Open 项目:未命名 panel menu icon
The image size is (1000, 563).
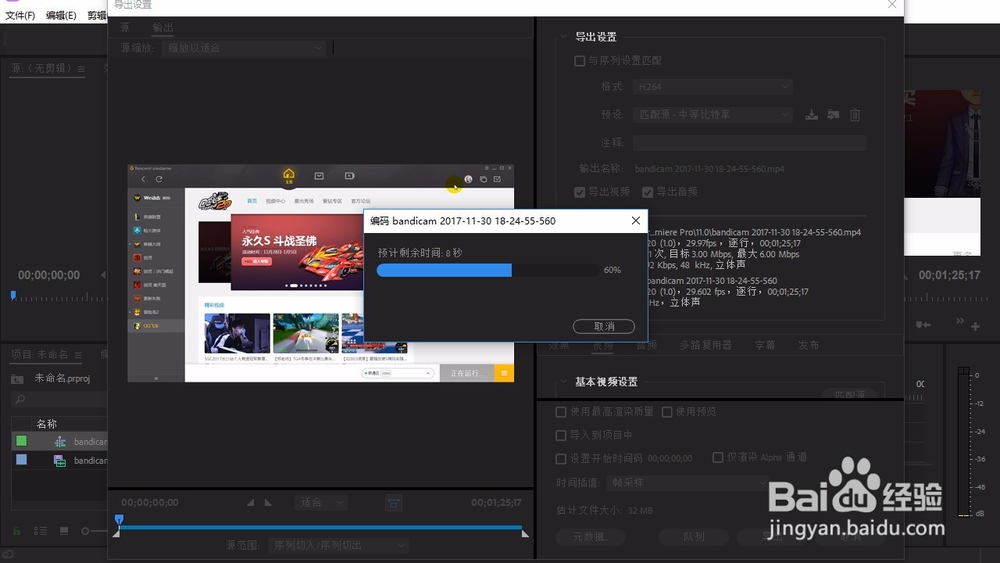(x=78, y=355)
